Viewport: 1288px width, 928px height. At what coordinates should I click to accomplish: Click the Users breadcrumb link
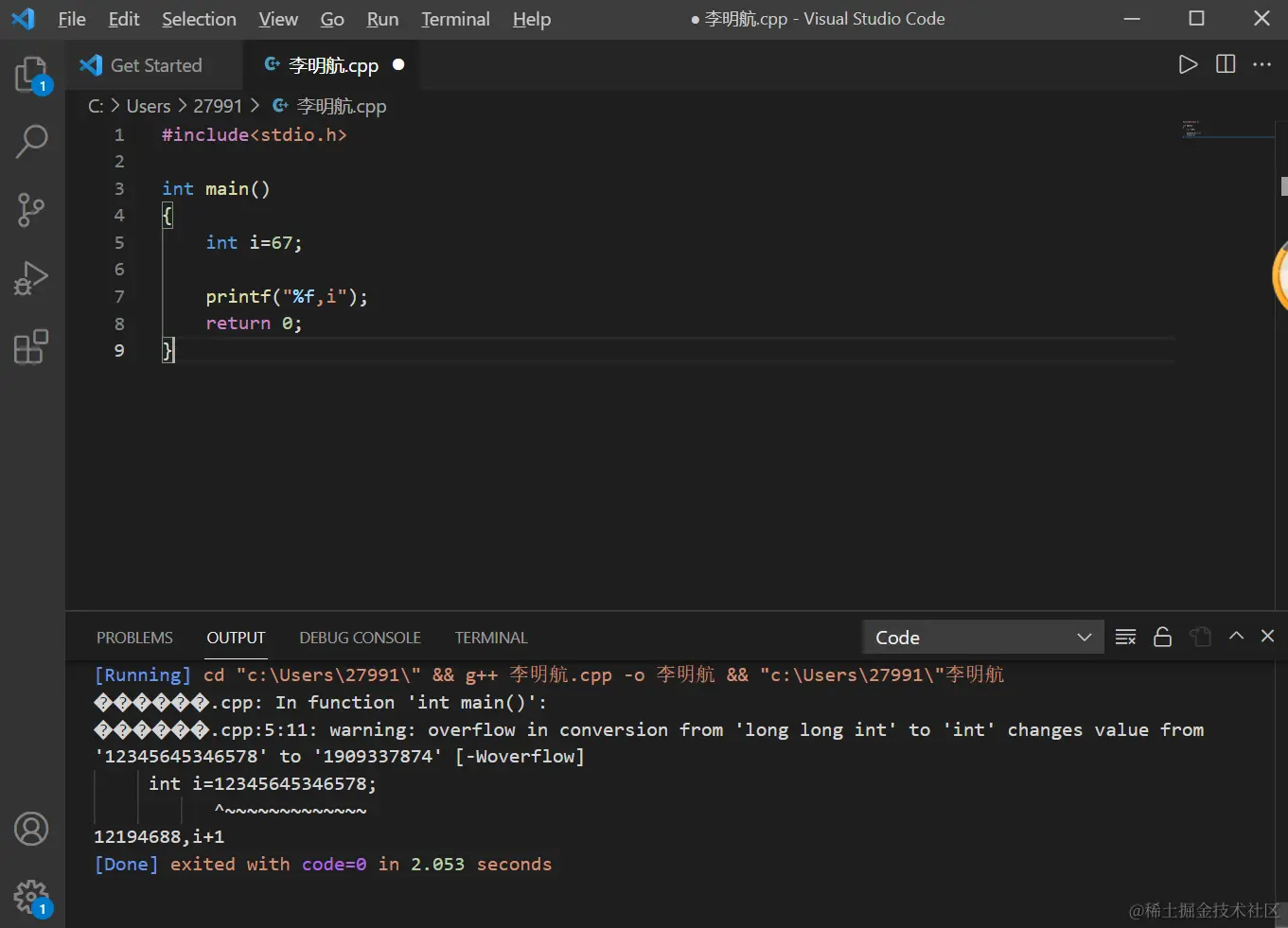pyautogui.click(x=149, y=106)
